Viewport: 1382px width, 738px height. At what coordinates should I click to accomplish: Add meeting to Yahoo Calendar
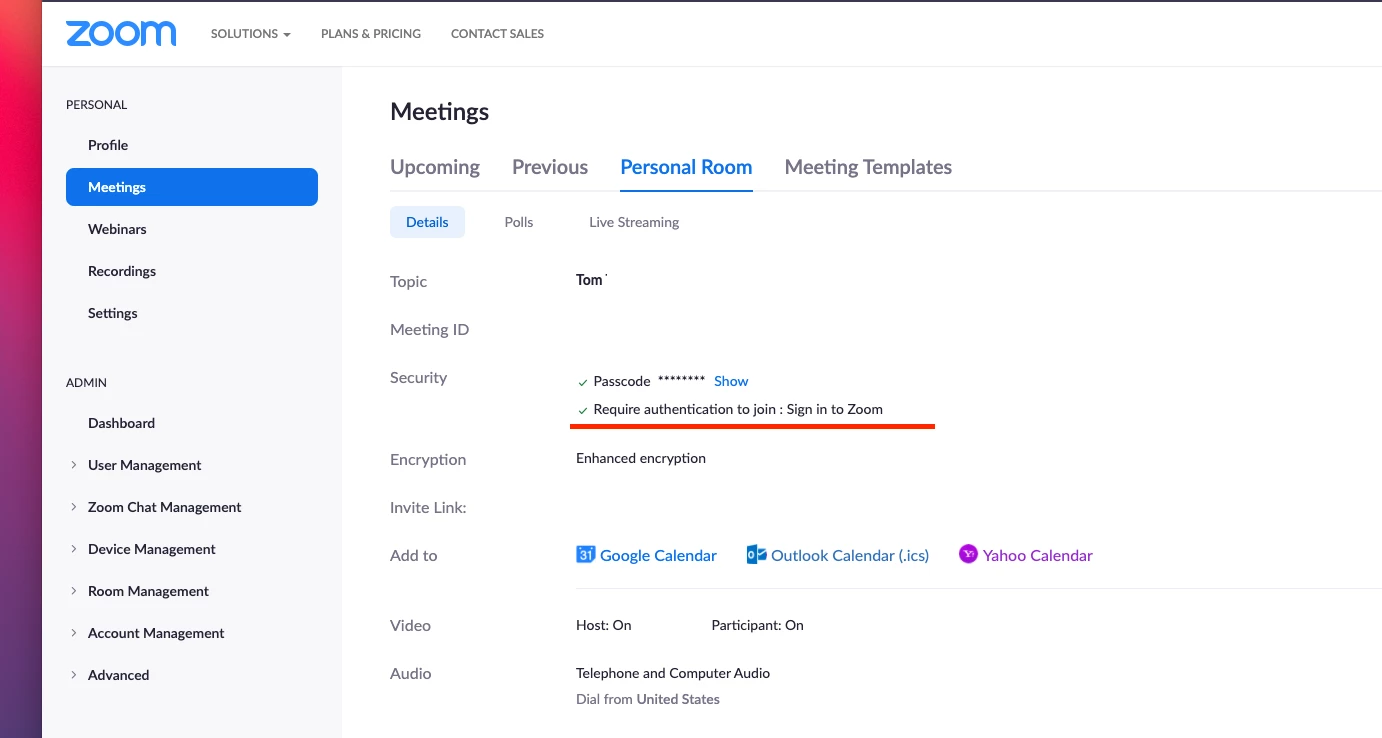pos(1037,555)
